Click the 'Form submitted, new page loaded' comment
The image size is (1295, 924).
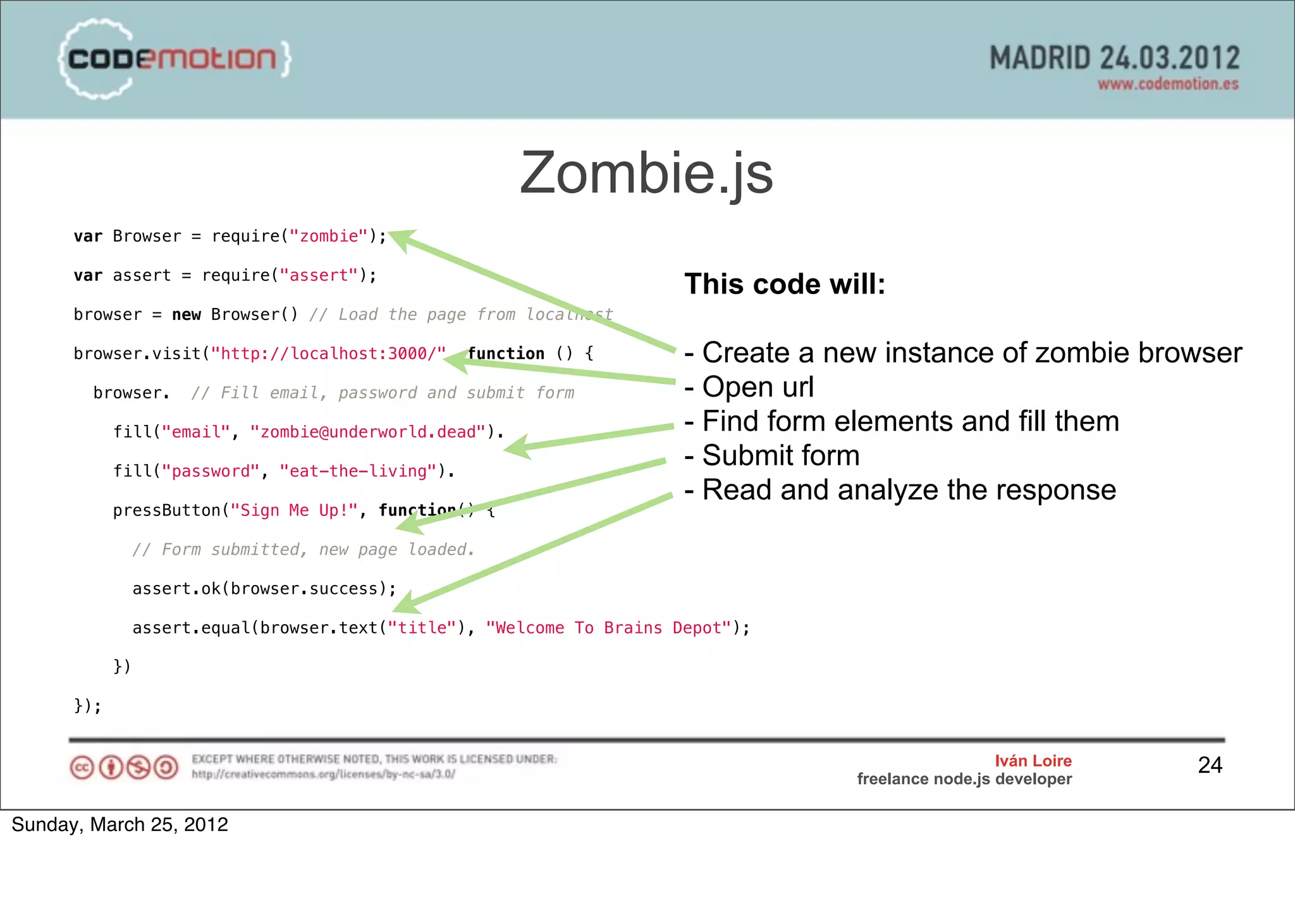click(304, 550)
